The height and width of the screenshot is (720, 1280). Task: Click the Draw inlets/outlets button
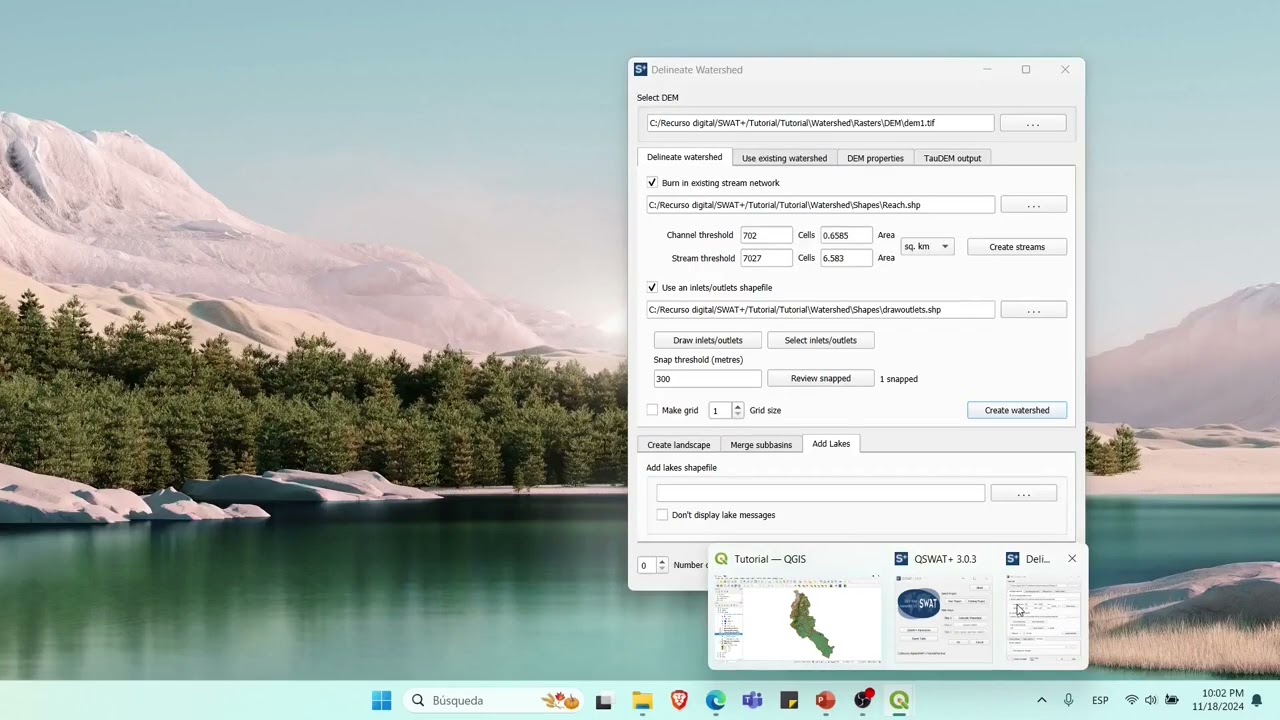click(708, 340)
